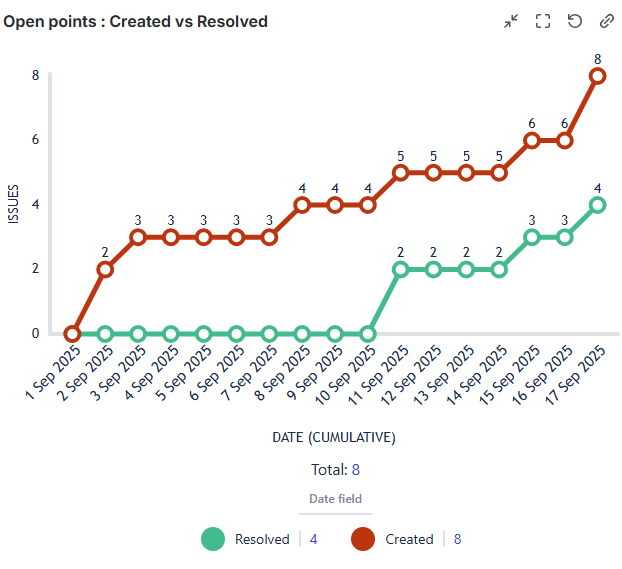Toggle the Resolved series legend label
Screen dimensions: 622x569
(262, 539)
